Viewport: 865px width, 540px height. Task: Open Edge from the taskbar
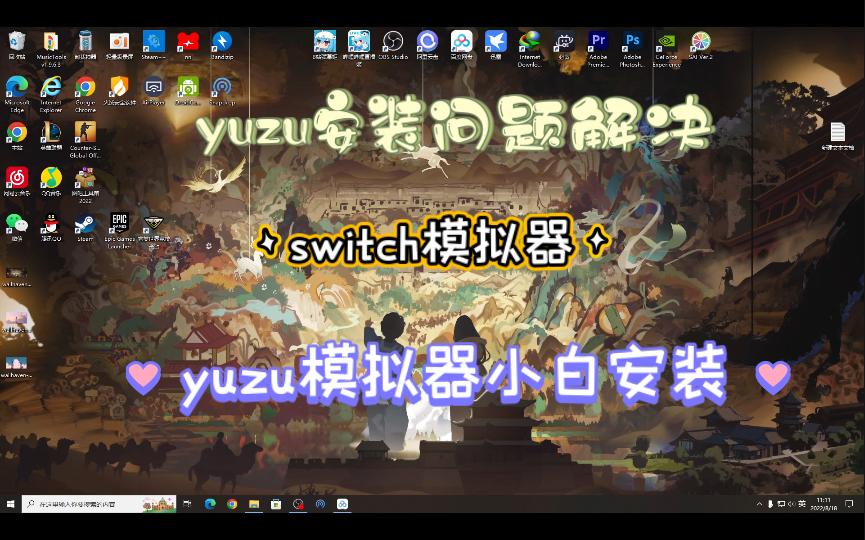pyautogui.click(x=210, y=504)
